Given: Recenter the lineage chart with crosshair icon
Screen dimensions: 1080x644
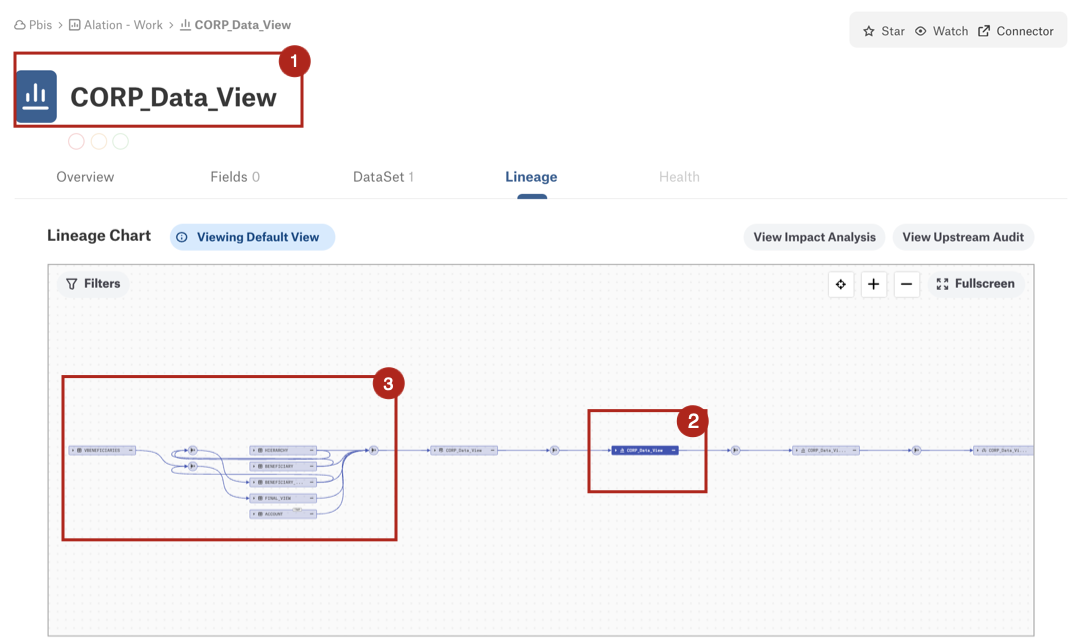Looking at the screenshot, I should 841,284.
